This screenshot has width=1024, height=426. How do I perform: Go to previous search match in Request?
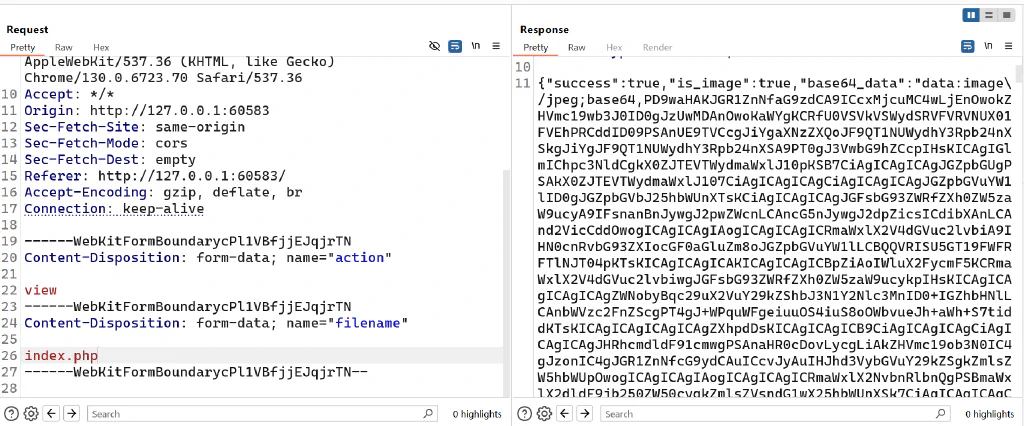pos(52,414)
